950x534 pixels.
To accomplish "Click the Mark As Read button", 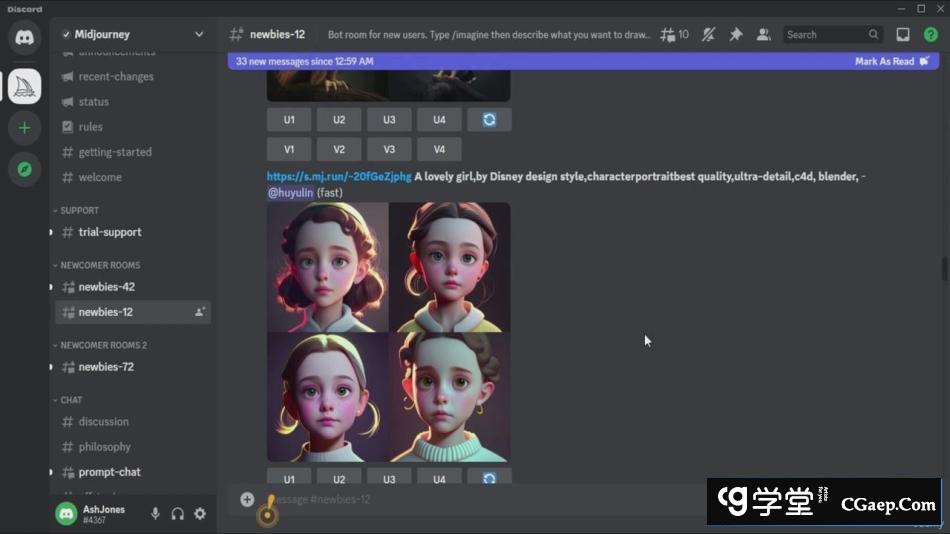I will (885, 61).
